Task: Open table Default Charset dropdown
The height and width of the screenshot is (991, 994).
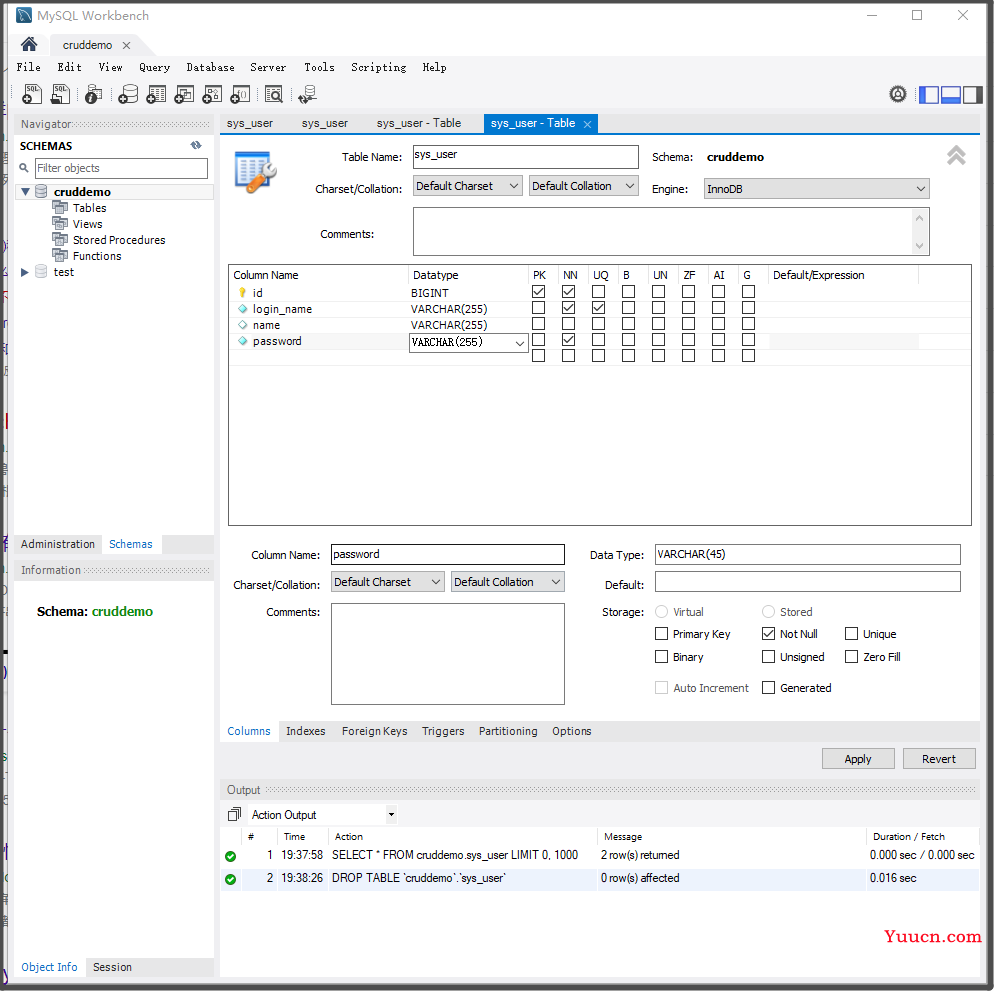Action: pyautogui.click(x=468, y=186)
